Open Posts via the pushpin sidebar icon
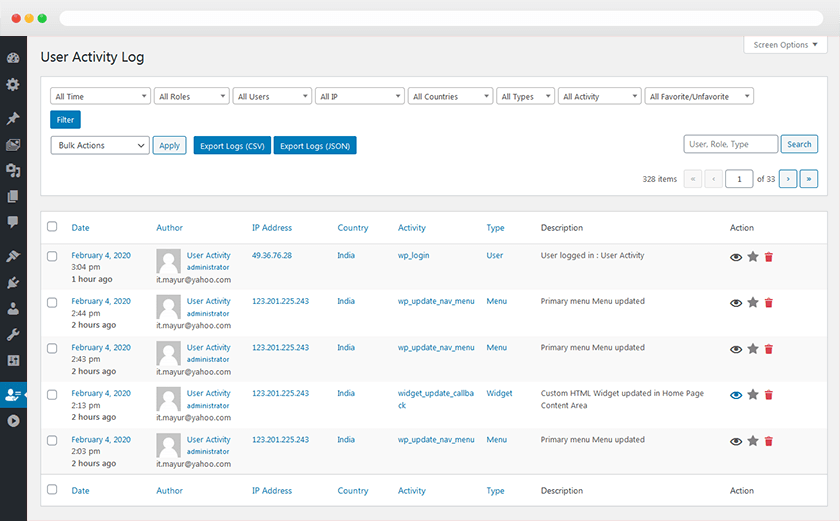The image size is (840, 521). (13, 119)
